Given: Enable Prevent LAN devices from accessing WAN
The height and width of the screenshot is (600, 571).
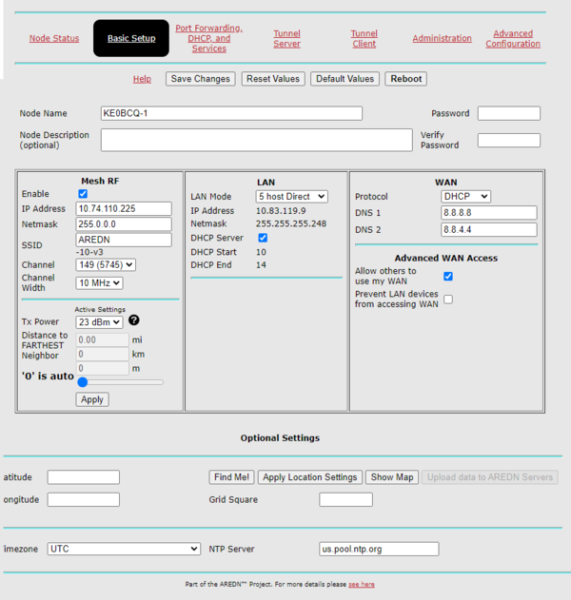Looking at the screenshot, I should click(448, 299).
